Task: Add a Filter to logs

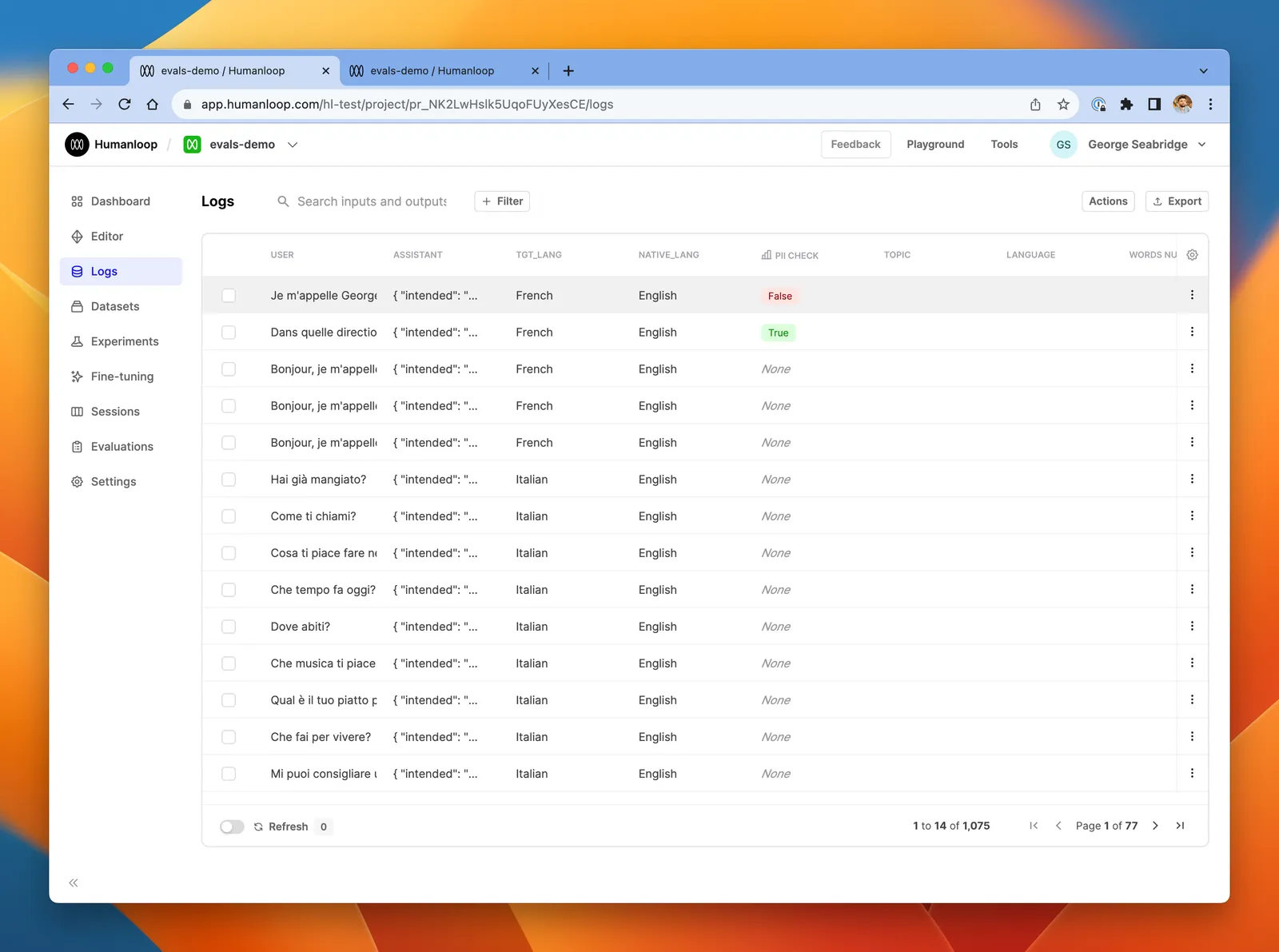Action: (502, 201)
